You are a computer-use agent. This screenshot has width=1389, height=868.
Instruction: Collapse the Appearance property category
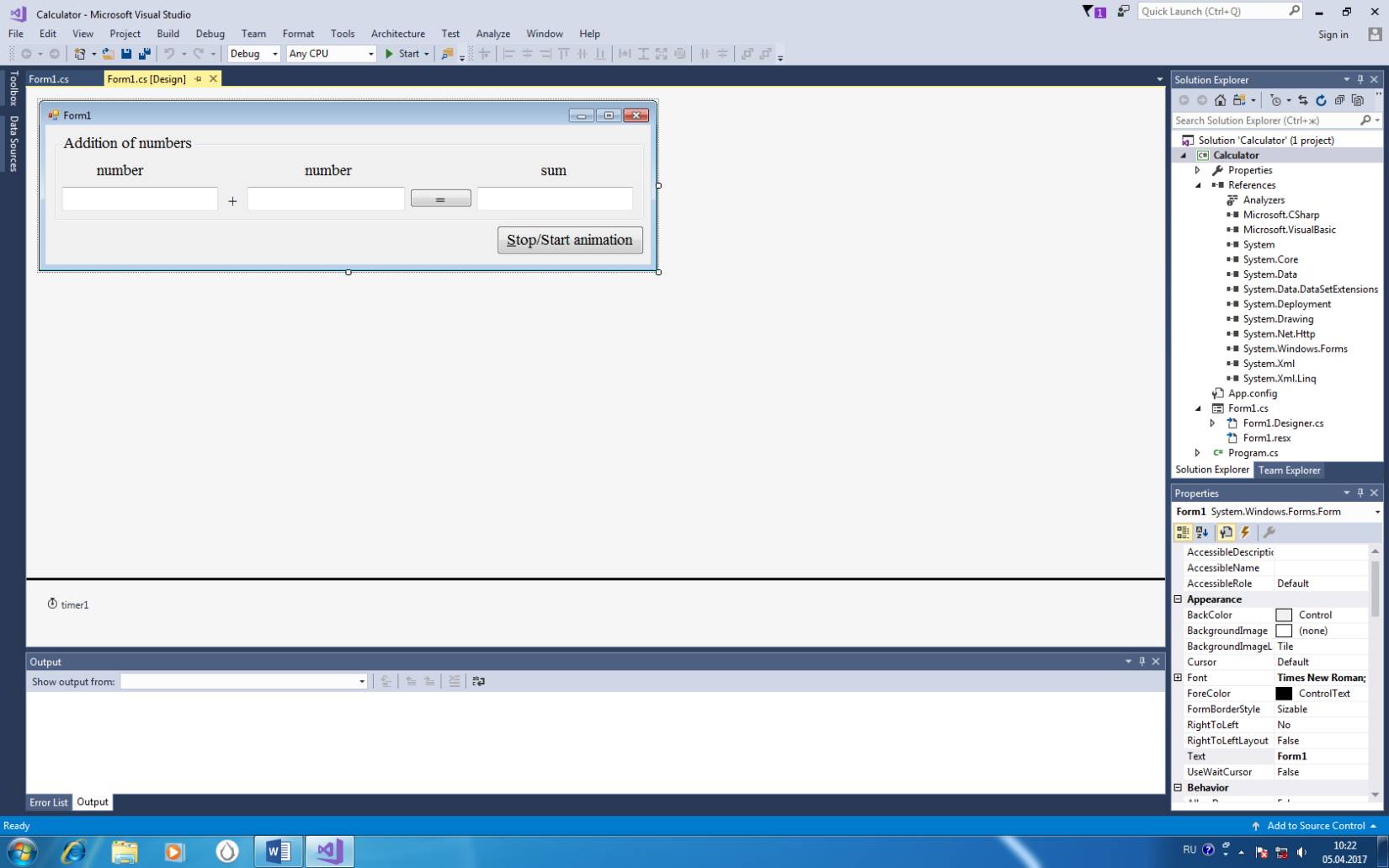coord(1179,599)
